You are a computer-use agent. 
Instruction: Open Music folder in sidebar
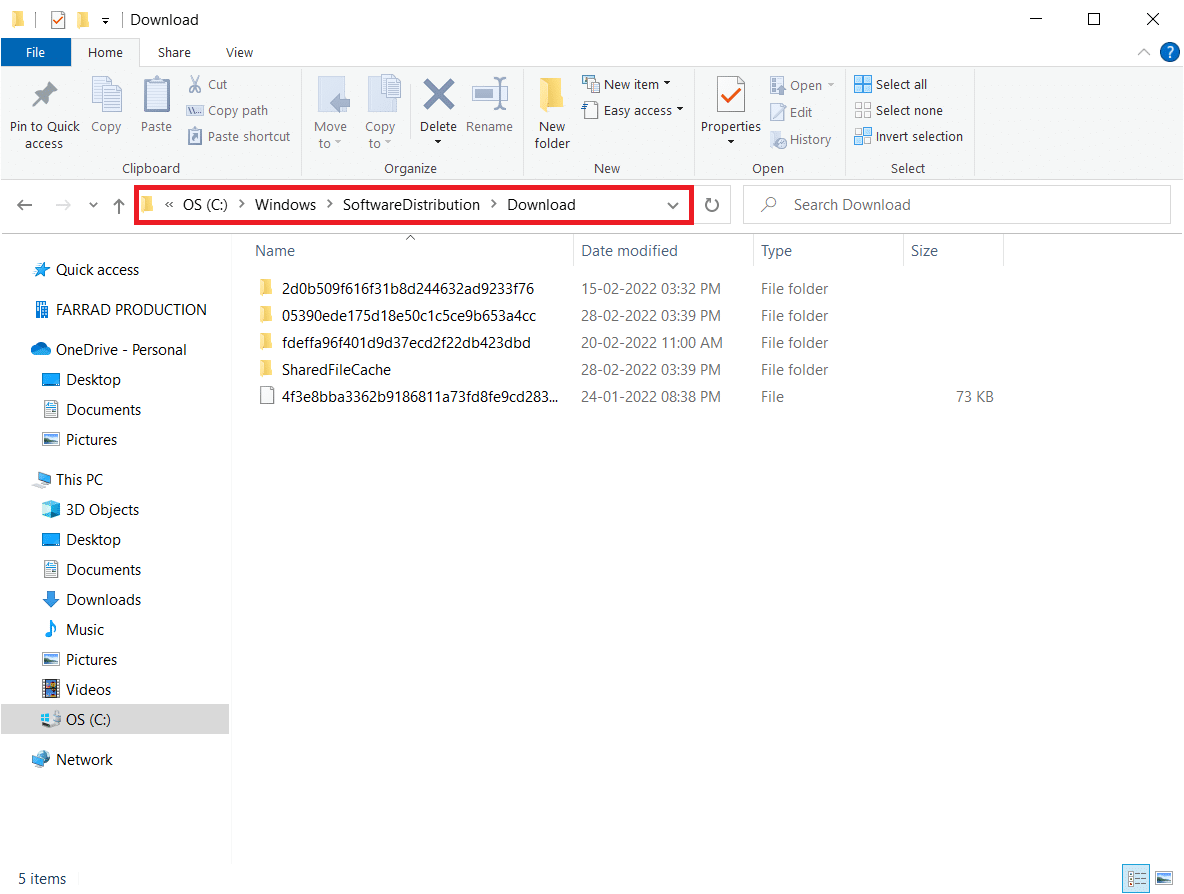pos(85,630)
